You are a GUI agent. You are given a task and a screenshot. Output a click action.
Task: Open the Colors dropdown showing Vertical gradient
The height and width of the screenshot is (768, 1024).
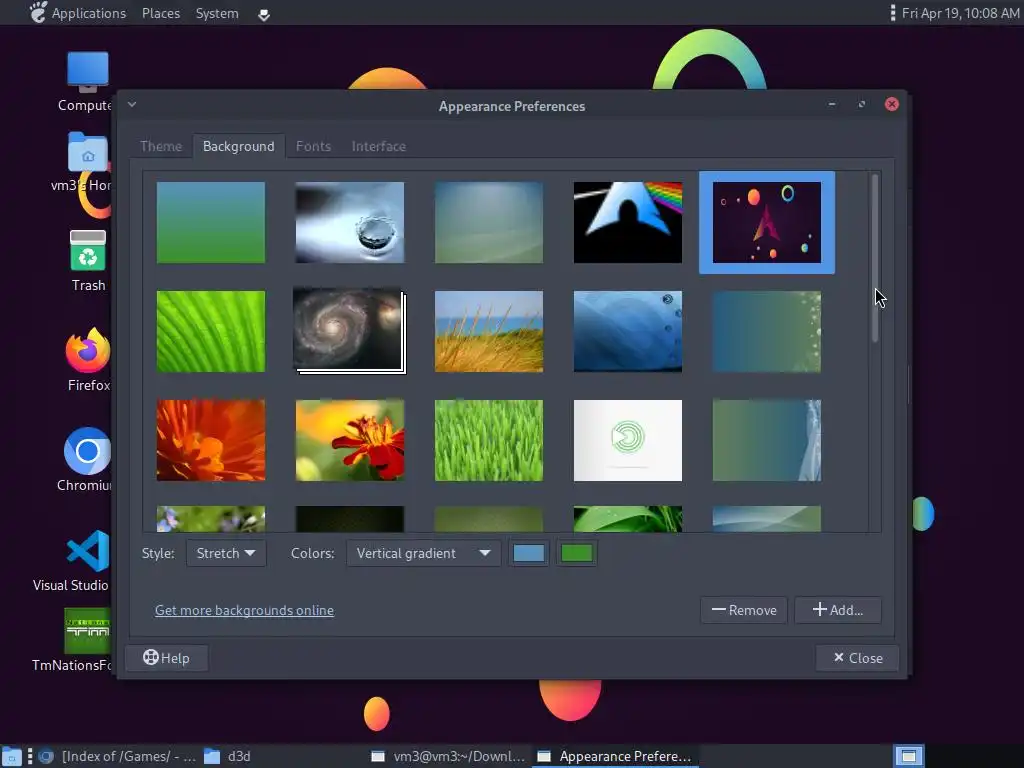click(x=423, y=553)
